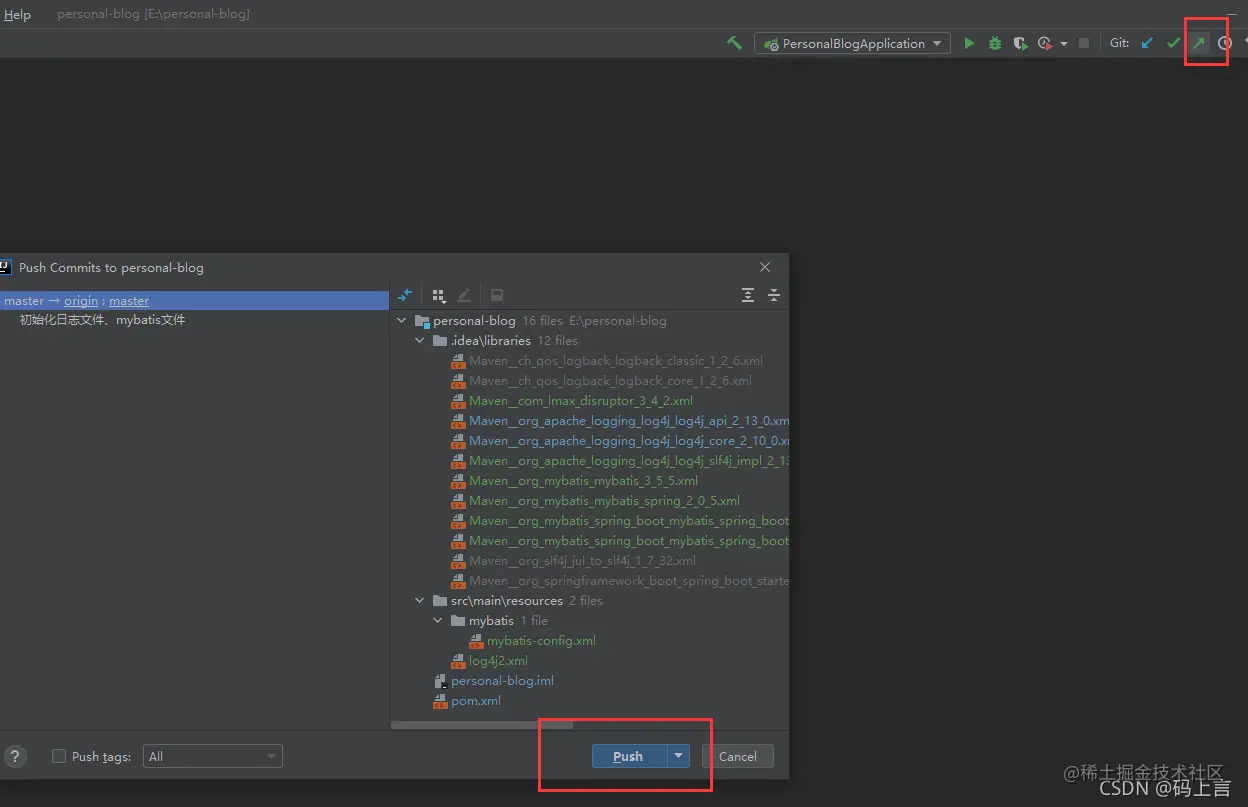Screen dimensions: 1248x807
Task: Click the origin remote link
Action: pyautogui.click(x=81, y=300)
